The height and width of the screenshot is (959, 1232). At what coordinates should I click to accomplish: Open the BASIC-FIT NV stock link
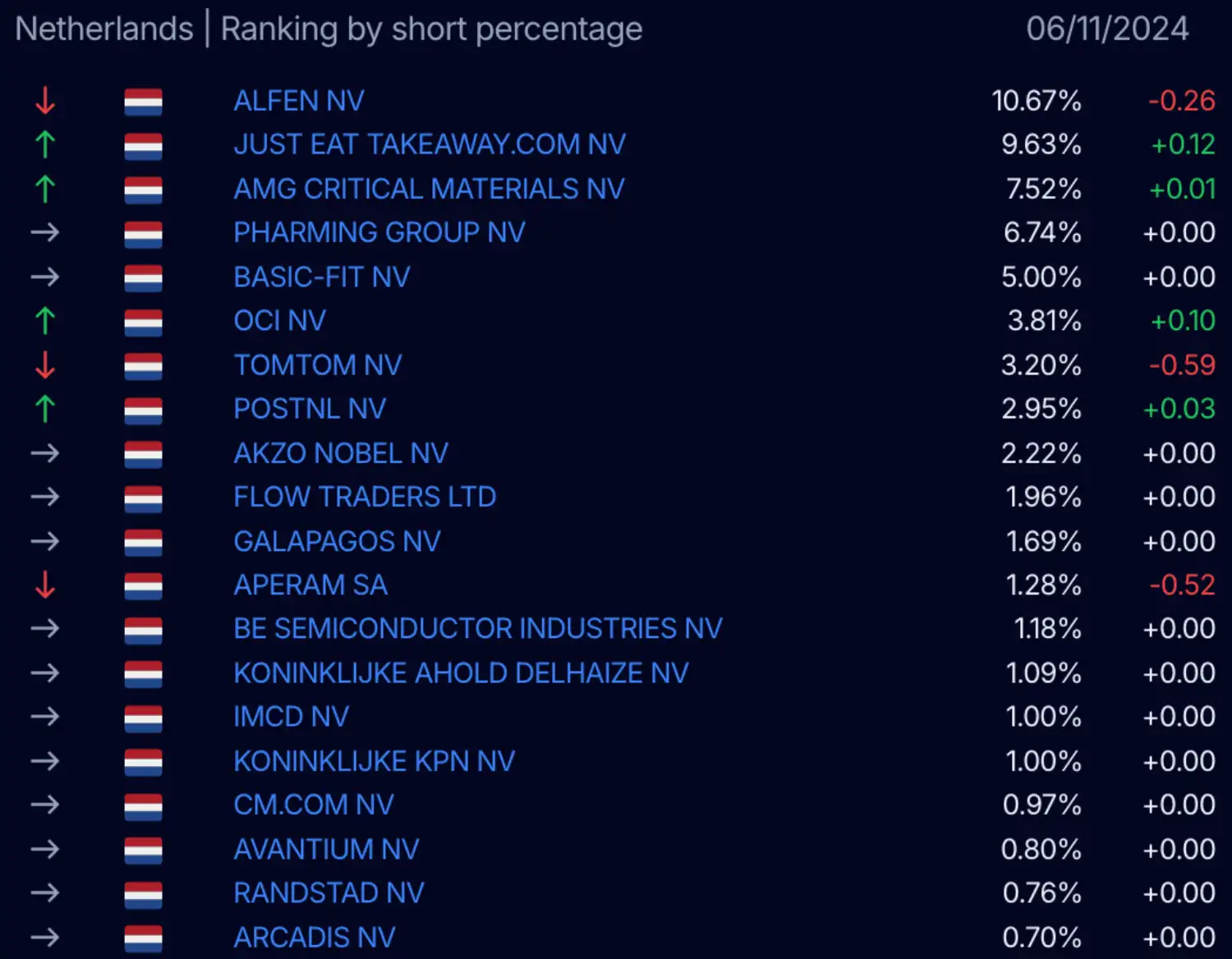click(321, 277)
